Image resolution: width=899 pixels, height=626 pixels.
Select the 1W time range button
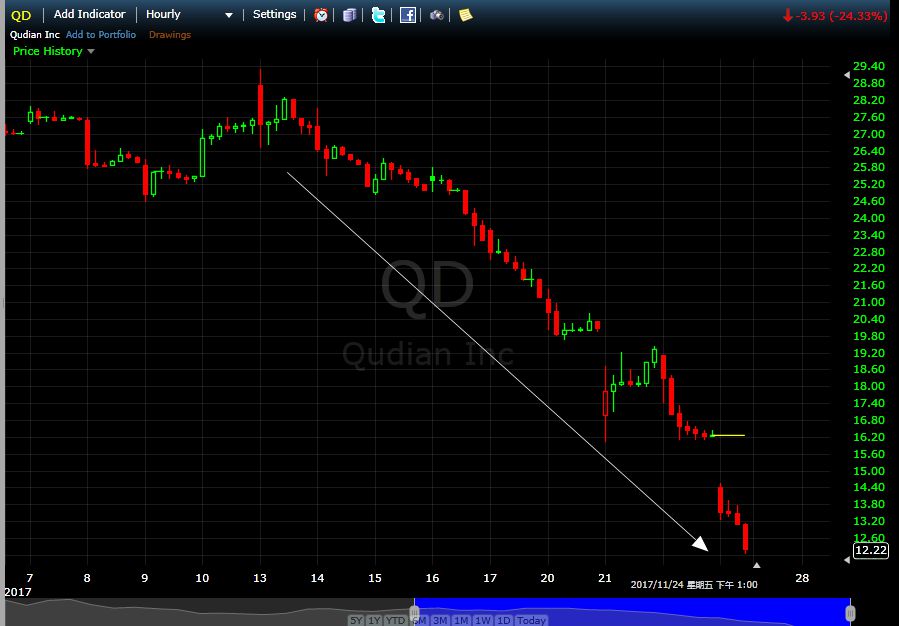point(482,620)
